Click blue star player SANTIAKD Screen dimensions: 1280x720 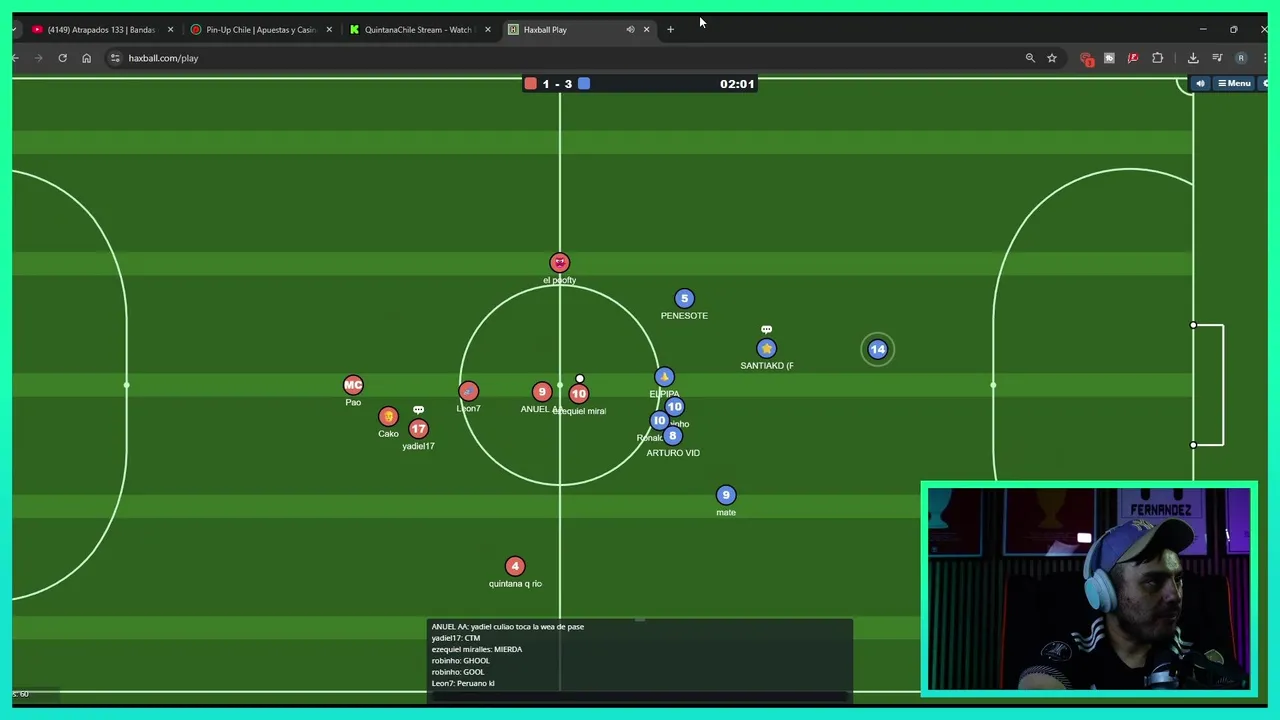(766, 348)
